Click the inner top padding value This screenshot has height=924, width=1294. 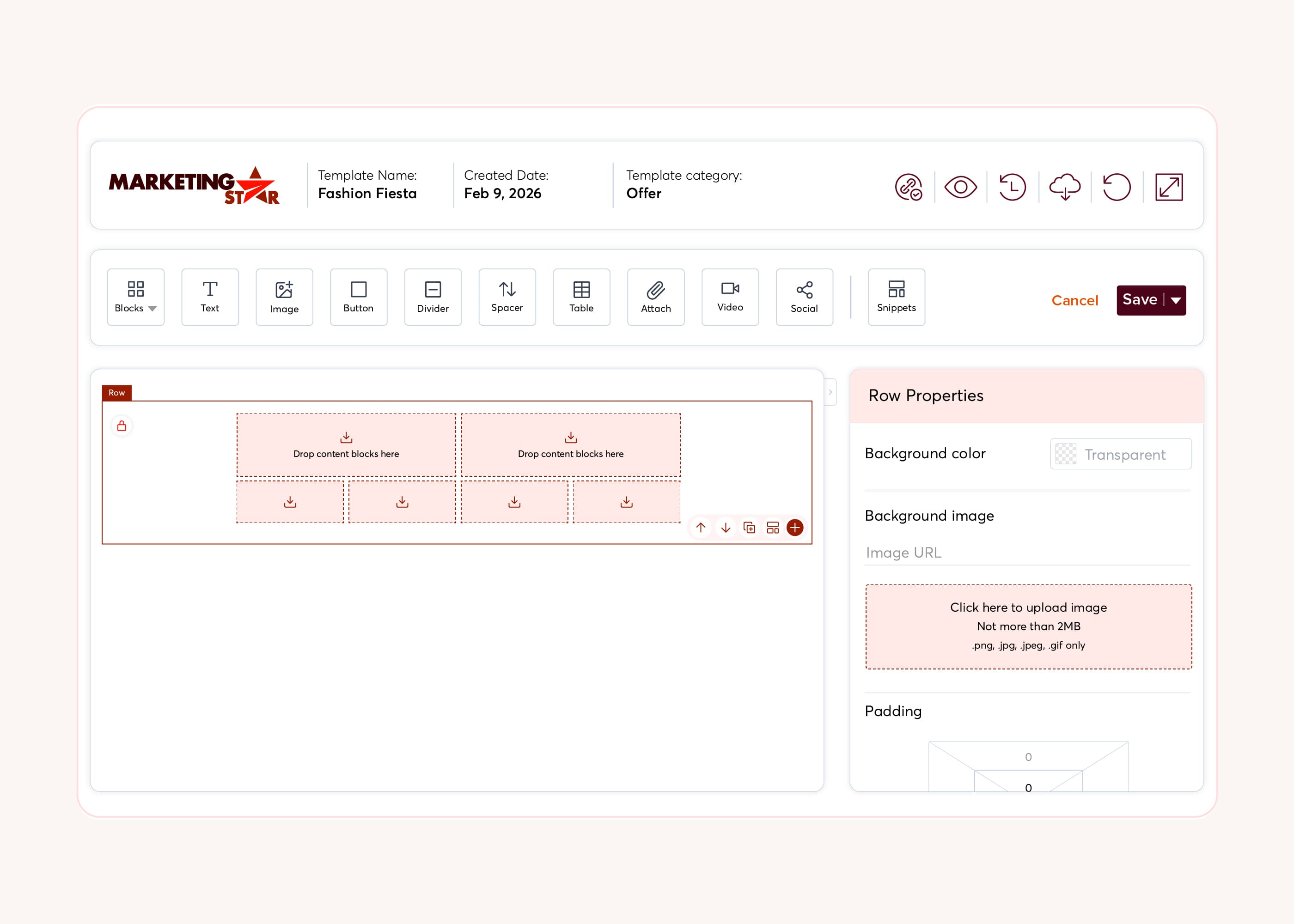point(1028,787)
